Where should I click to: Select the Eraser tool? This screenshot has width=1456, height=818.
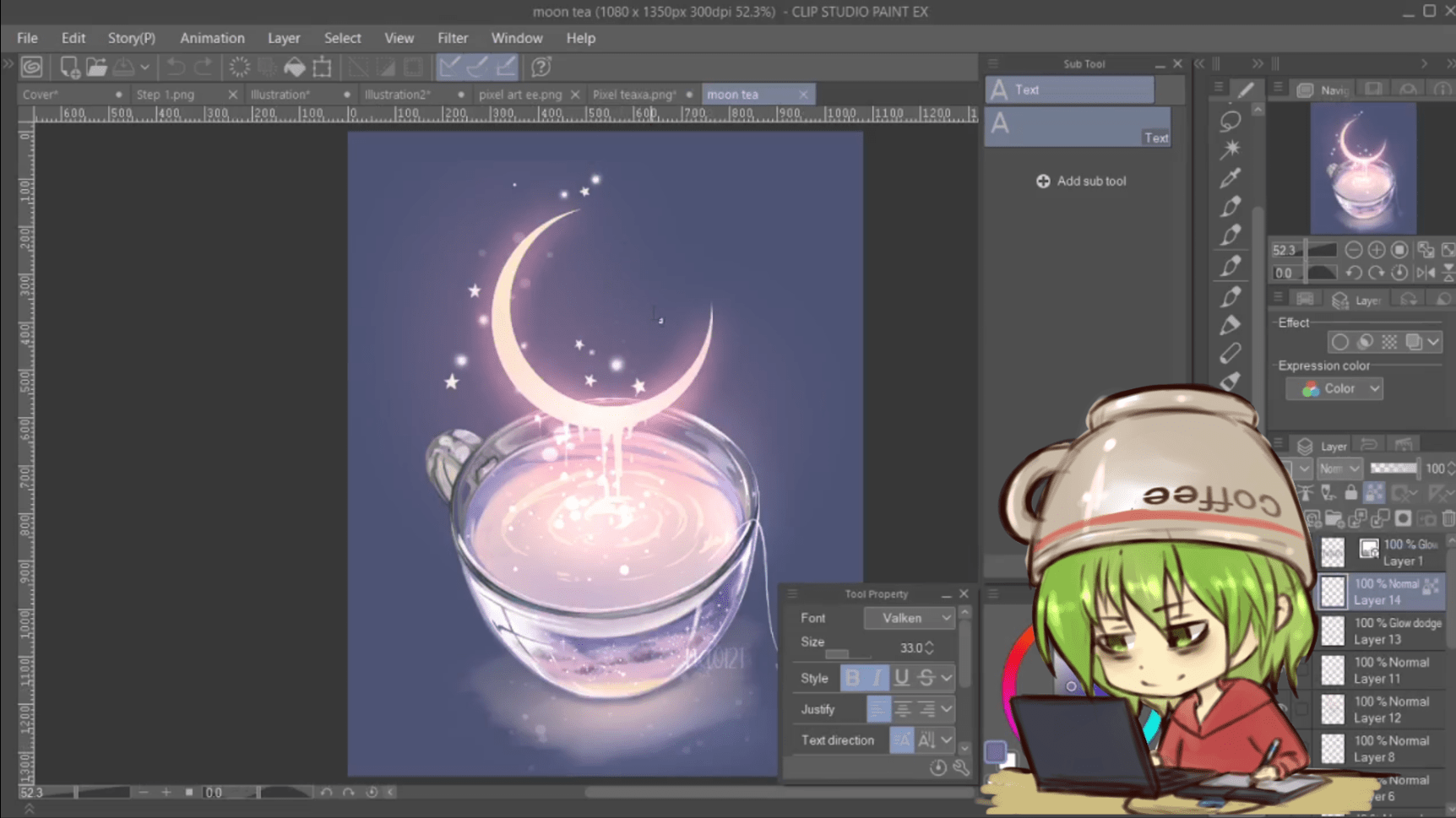pyautogui.click(x=1231, y=353)
